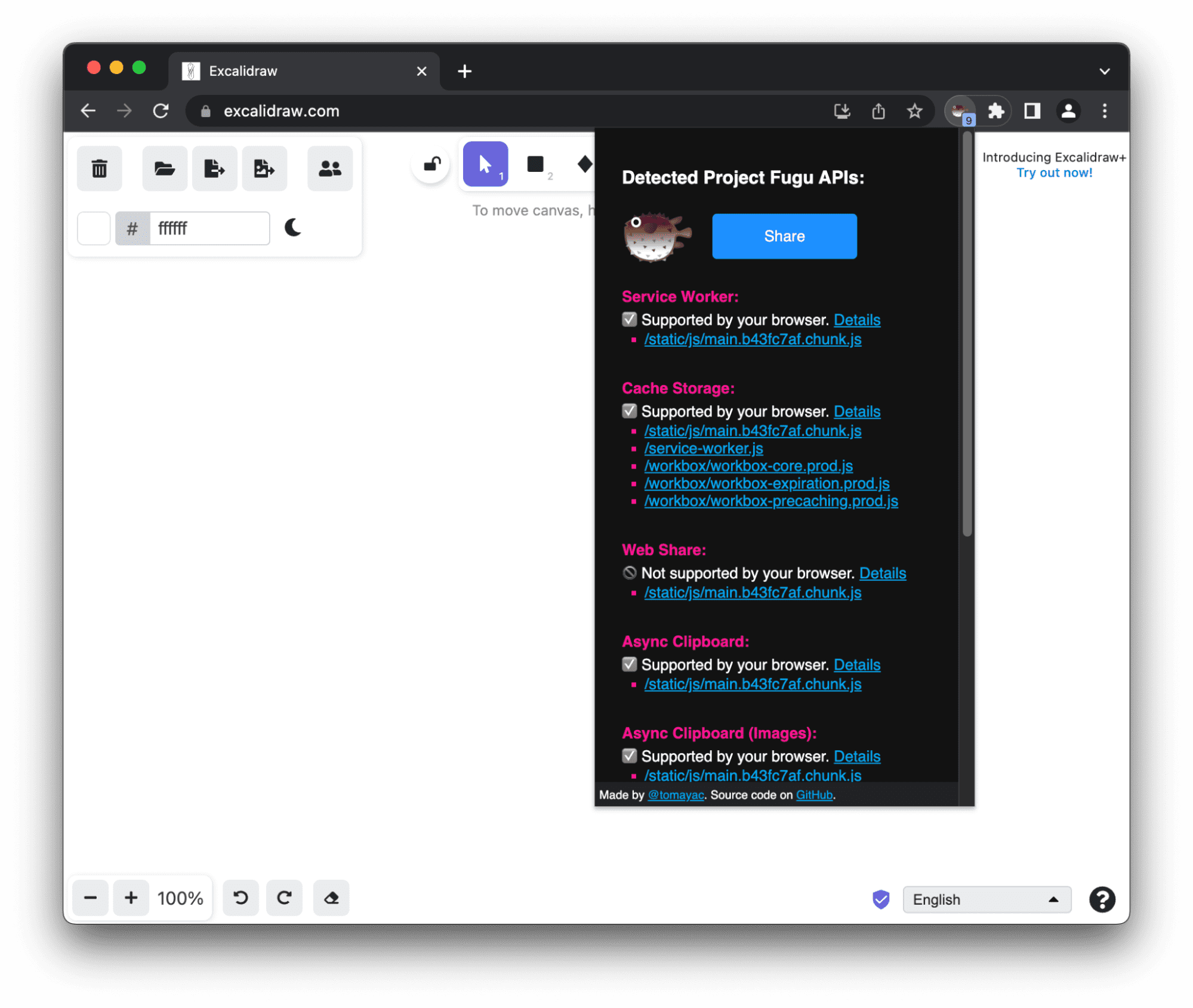The image size is (1193, 1008).
Task: Click the GitHub source code link
Action: click(812, 794)
